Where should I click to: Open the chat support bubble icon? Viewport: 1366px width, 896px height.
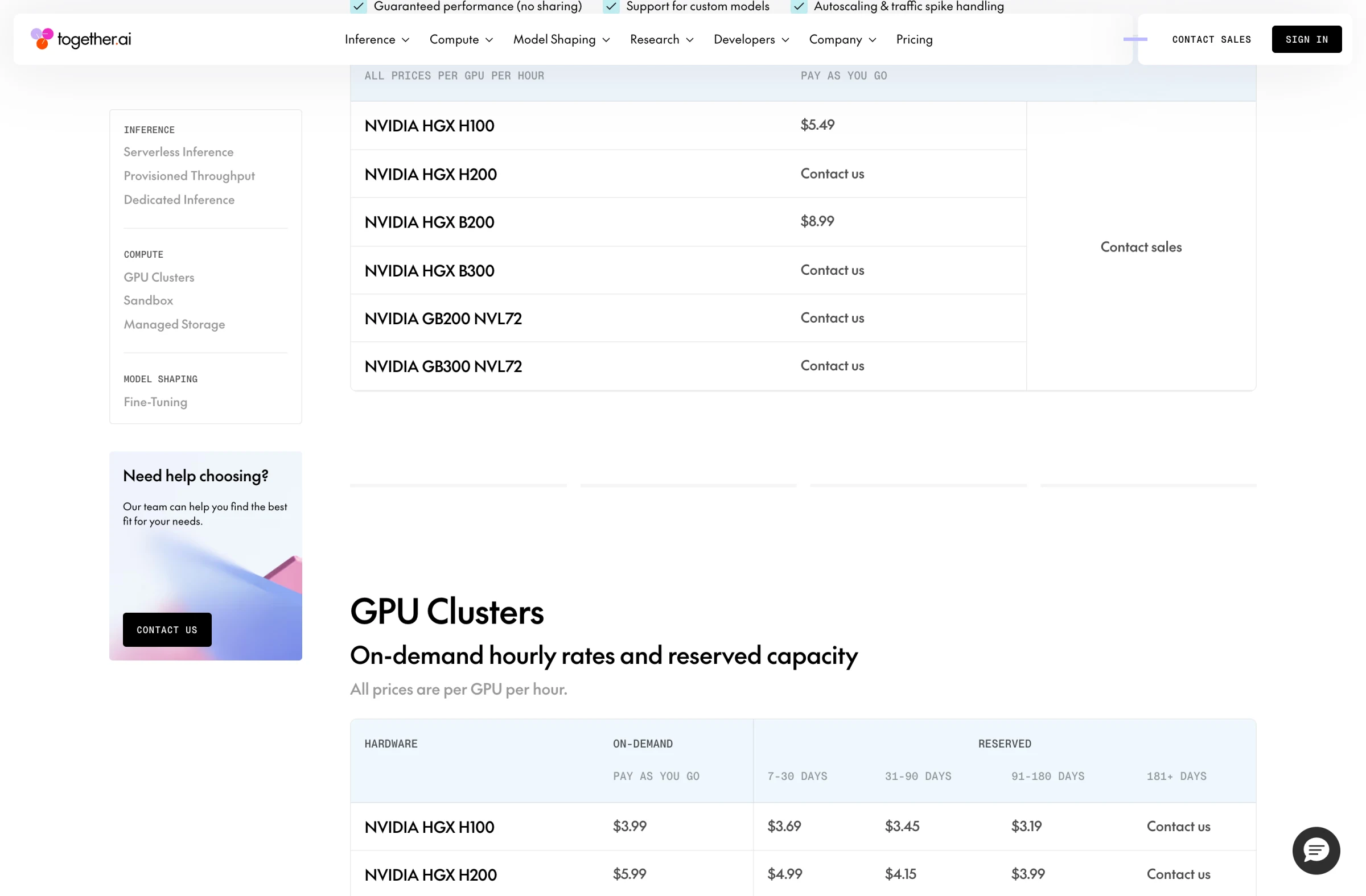click(x=1315, y=850)
